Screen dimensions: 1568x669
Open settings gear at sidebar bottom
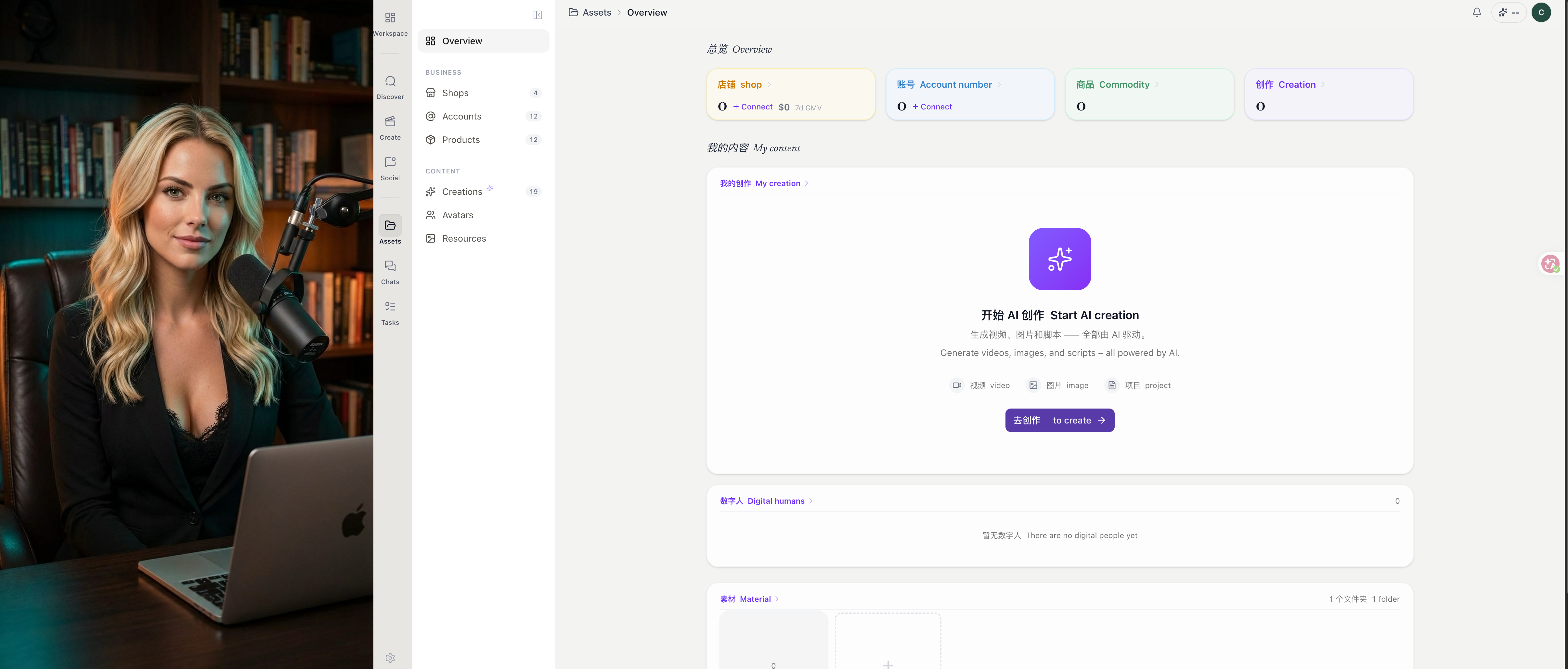pos(390,657)
